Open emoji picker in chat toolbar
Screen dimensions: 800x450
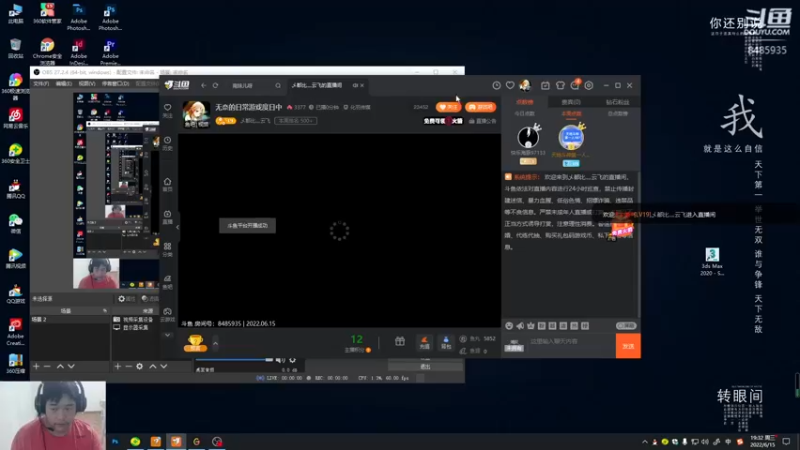click(x=509, y=326)
